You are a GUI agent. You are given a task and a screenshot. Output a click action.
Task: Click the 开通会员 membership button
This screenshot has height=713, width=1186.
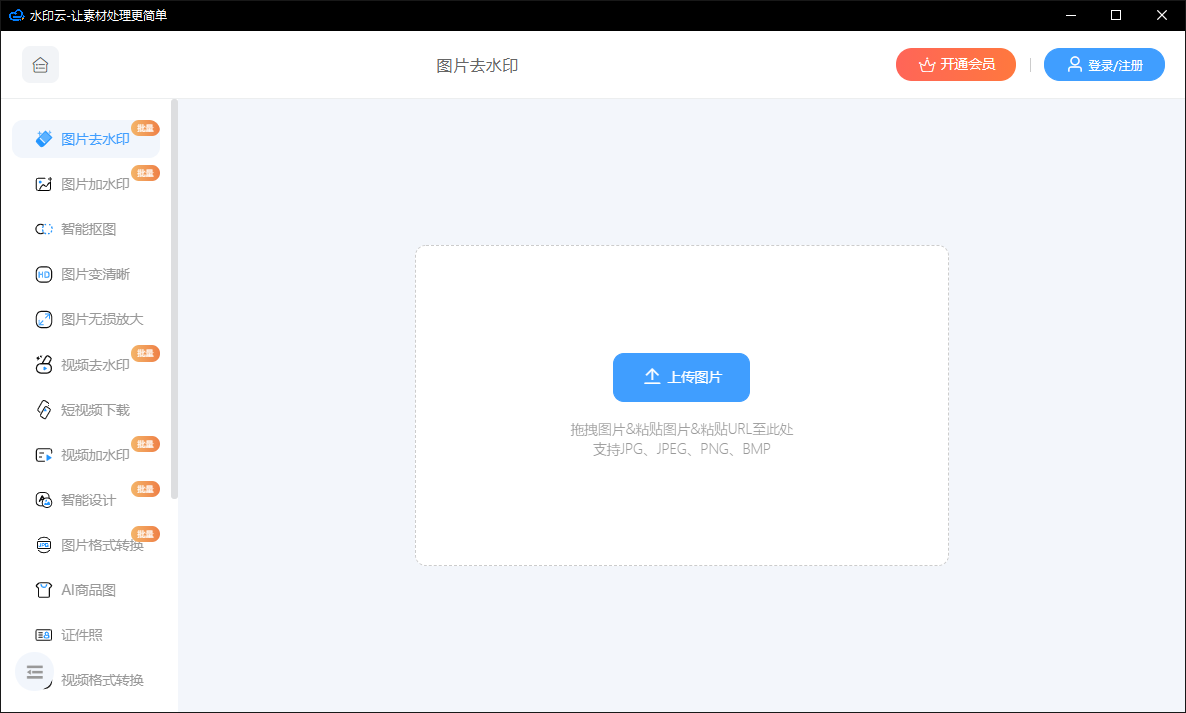pyautogui.click(x=955, y=65)
